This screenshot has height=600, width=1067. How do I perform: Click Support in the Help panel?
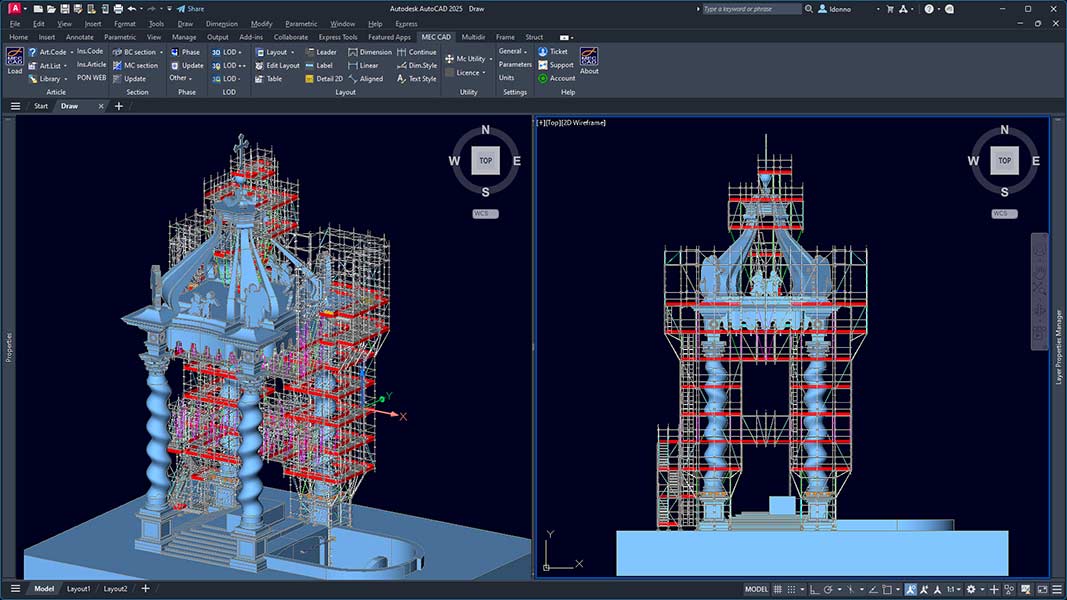[x=558, y=65]
